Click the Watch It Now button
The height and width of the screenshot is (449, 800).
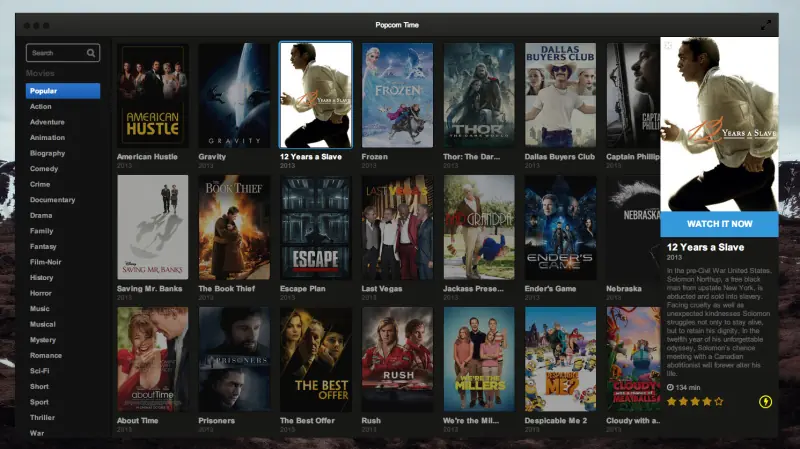(719, 224)
